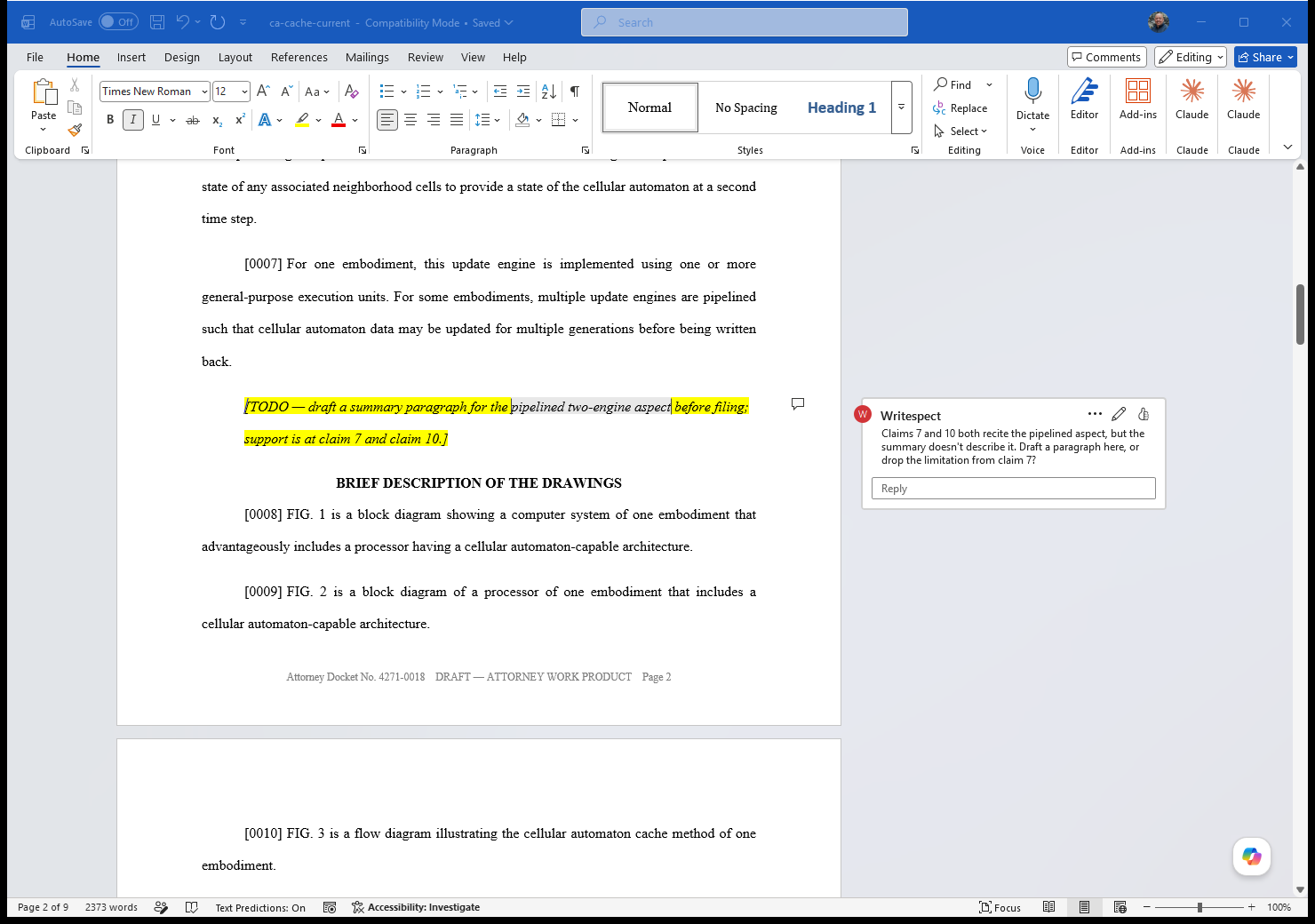Open Change Case dropdown
Image resolution: width=1315 pixels, height=924 pixels.
[317, 92]
